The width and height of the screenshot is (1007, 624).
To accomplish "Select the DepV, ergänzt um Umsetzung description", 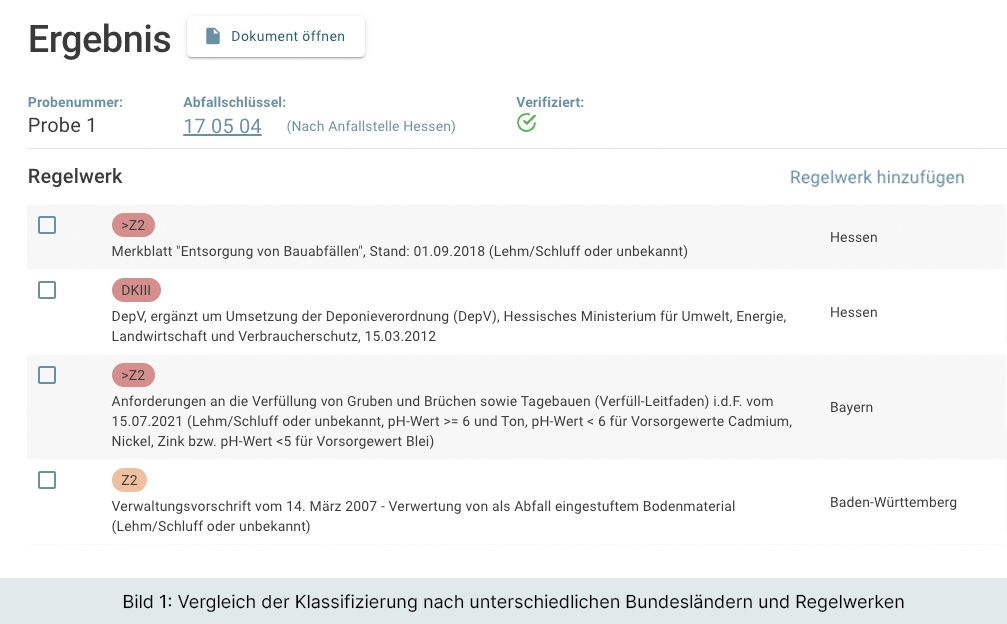I will pos(449,326).
